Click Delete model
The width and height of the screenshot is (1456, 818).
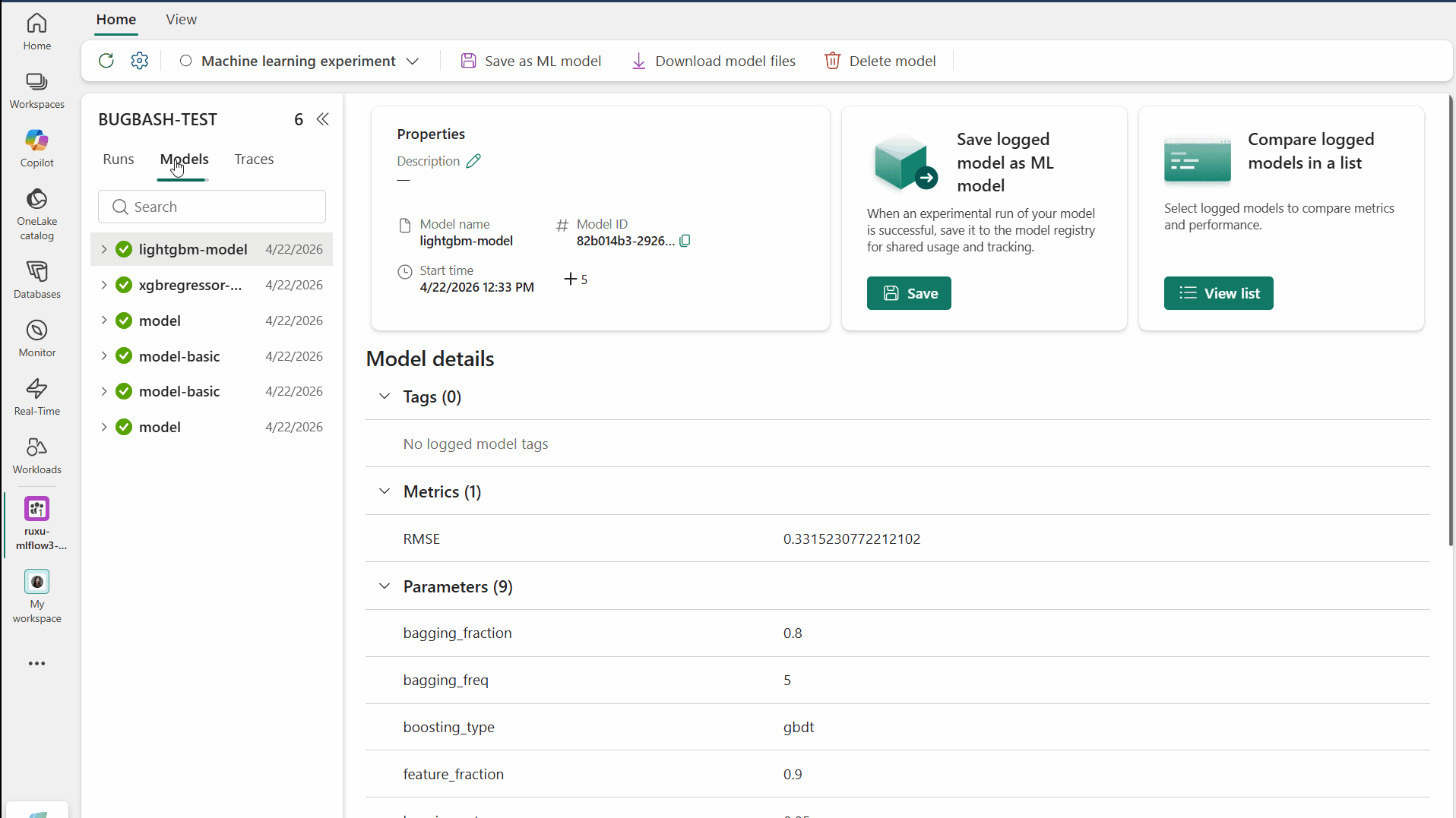point(880,61)
